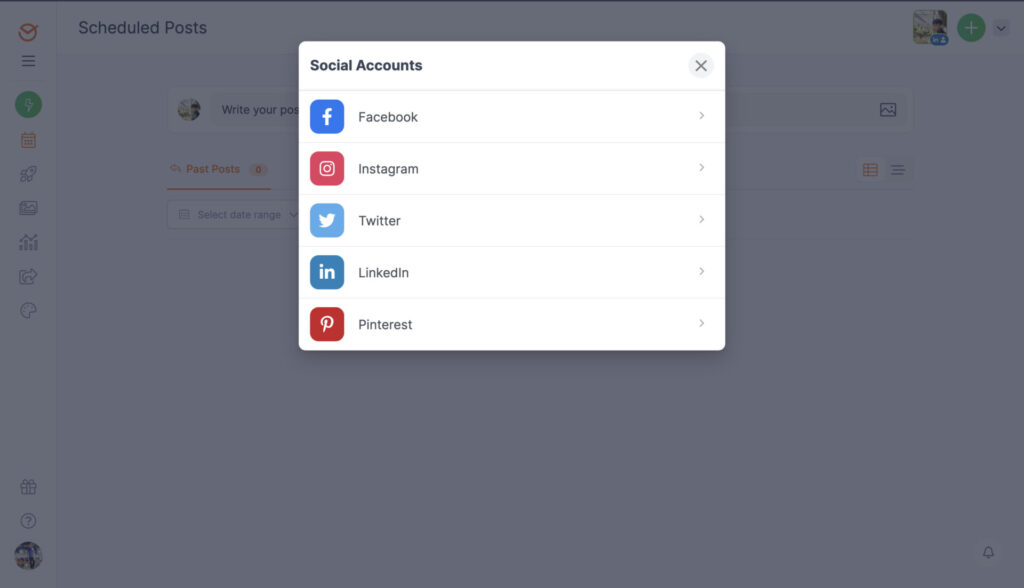Click the green lightning bolt sidebar icon
This screenshot has width=1024, height=588.
pos(28,105)
